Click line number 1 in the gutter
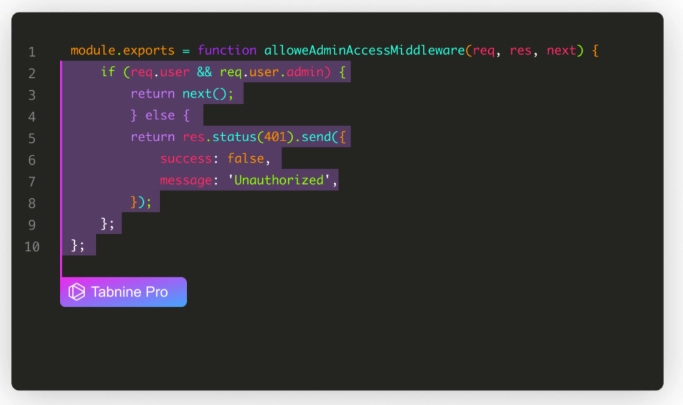The image size is (683, 405). click(32, 52)
